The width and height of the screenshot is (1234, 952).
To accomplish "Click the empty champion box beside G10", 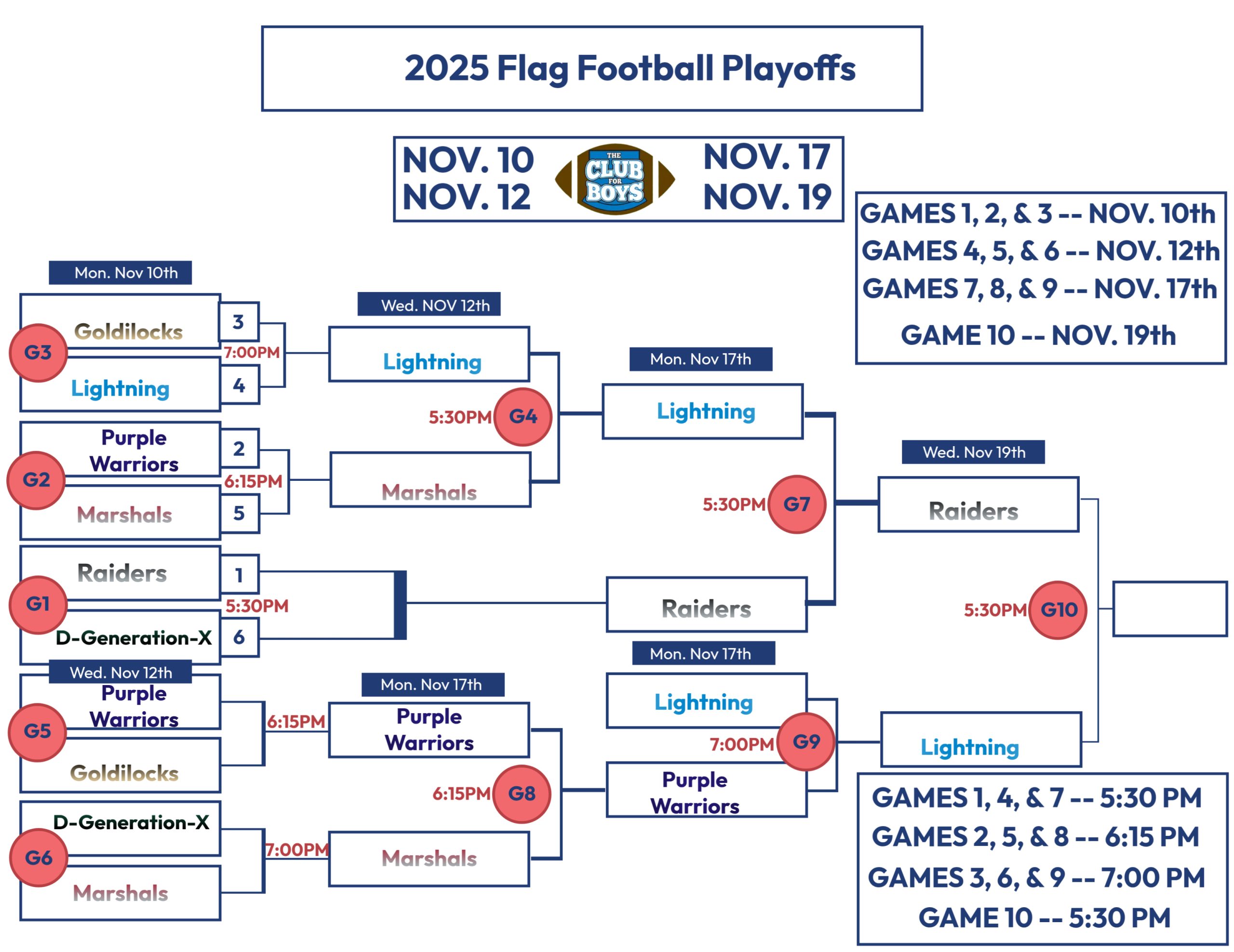I will click(x=1169, y=609).
